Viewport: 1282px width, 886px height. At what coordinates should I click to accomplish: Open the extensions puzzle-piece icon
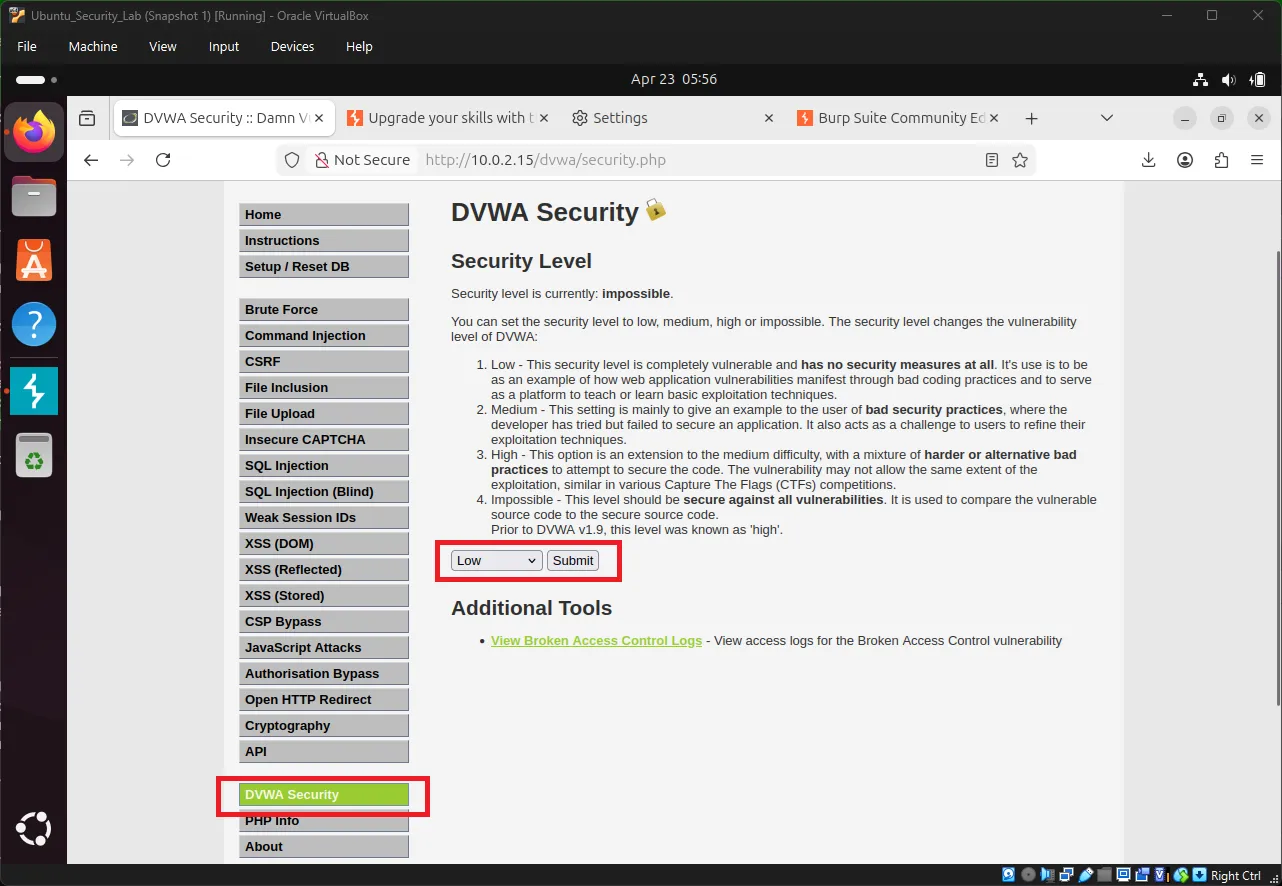[x=1220, y=160]
